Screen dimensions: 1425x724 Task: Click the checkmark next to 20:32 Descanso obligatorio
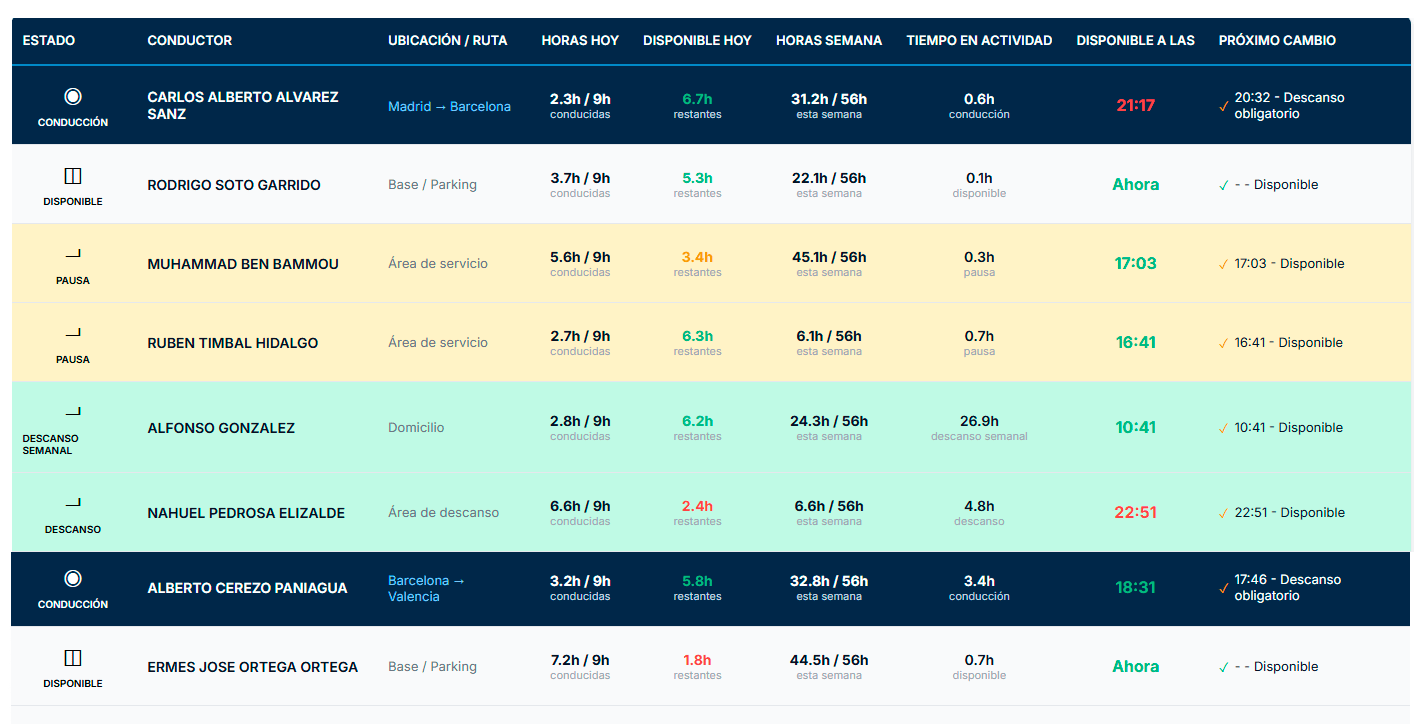click(x=1224, y=106)
